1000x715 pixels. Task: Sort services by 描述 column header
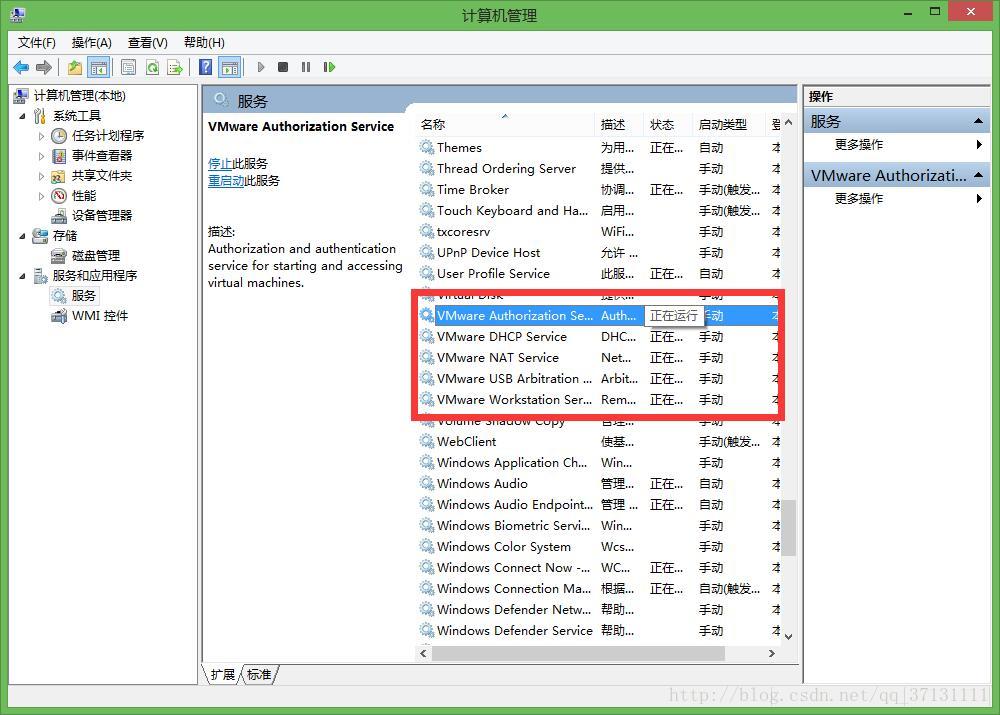(x=619, y=124)
